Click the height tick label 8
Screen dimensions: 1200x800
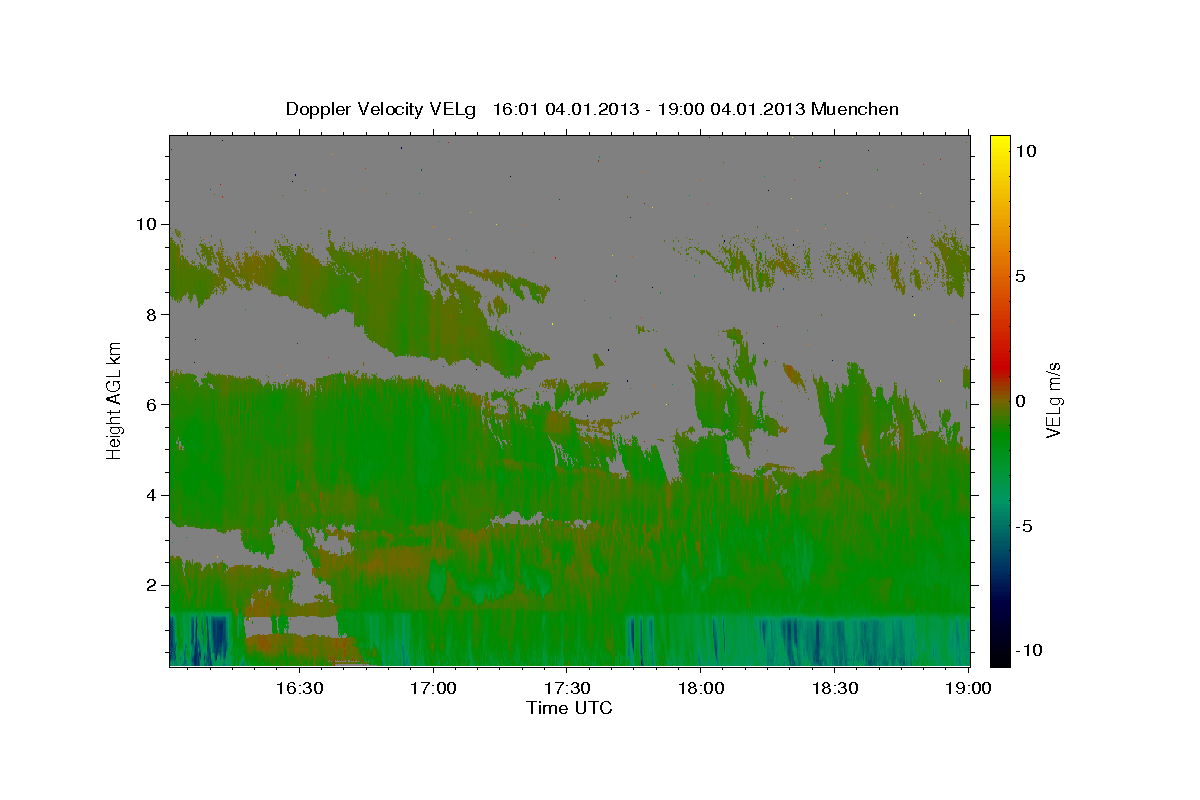[153, 314]
